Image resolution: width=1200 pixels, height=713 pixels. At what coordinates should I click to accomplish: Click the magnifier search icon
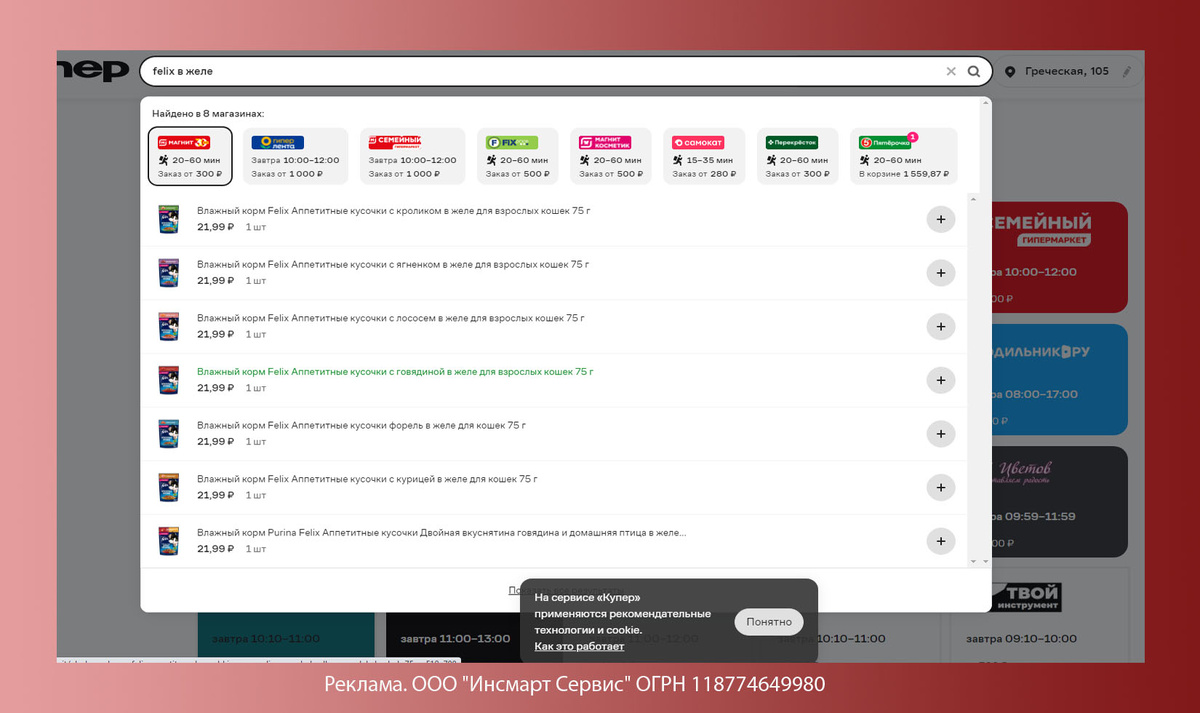coord(975,72)
